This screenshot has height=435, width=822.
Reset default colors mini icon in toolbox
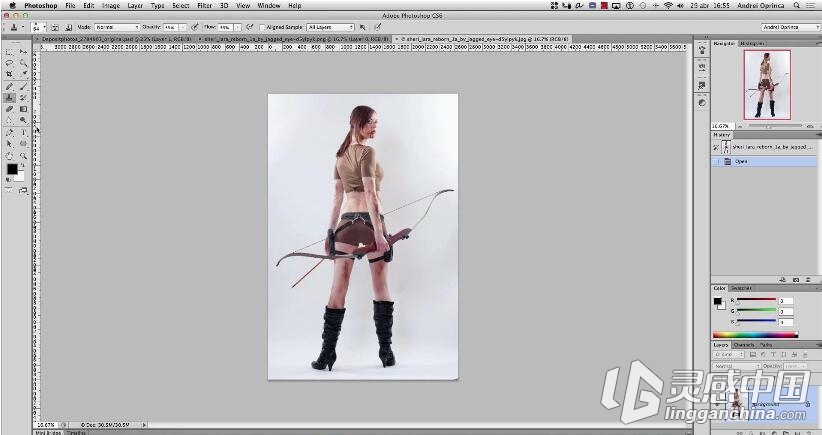8,179
